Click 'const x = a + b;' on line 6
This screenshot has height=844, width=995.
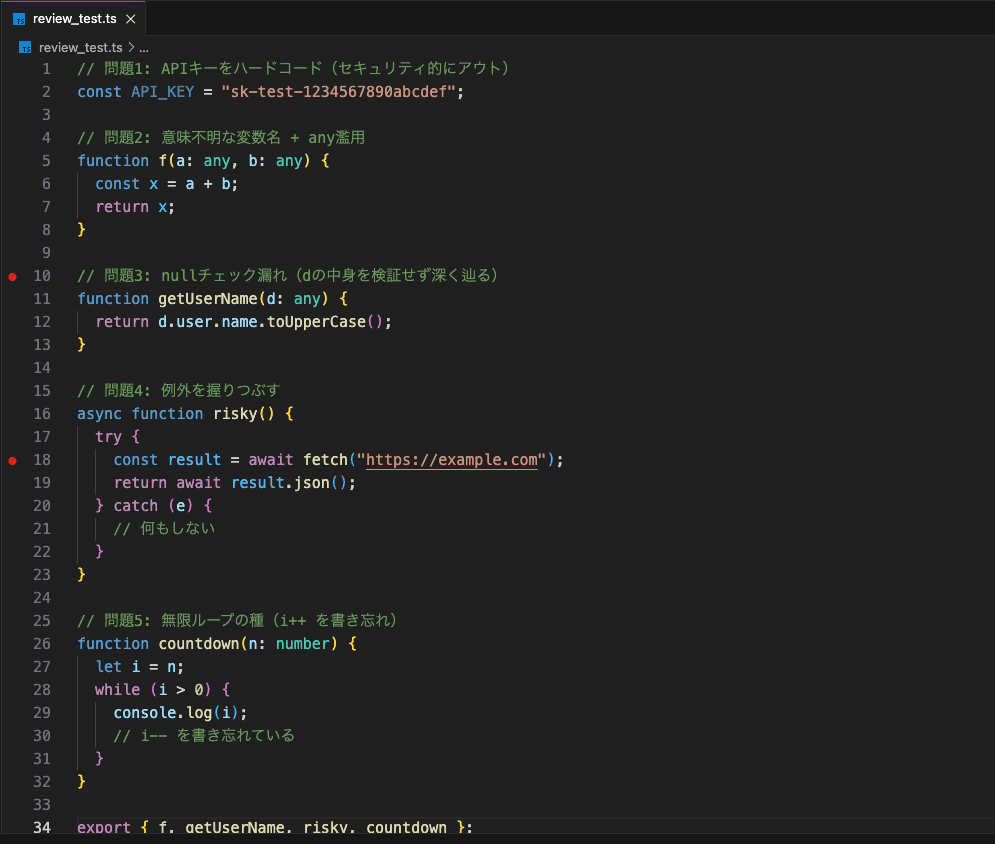(167, 184)
